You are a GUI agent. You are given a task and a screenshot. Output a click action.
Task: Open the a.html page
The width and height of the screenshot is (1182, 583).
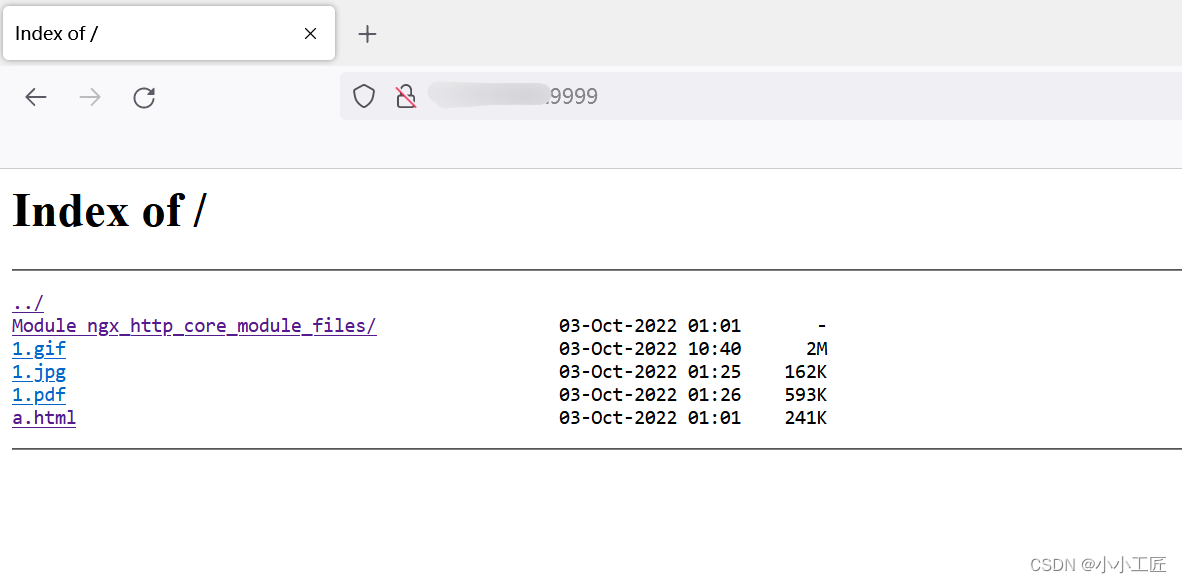[x=43, y=417]
